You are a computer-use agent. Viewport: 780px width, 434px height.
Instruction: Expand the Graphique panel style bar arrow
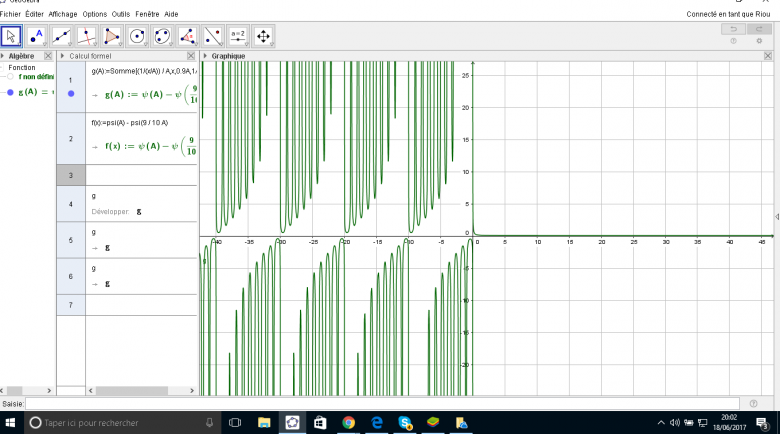(x=206, y=56)
